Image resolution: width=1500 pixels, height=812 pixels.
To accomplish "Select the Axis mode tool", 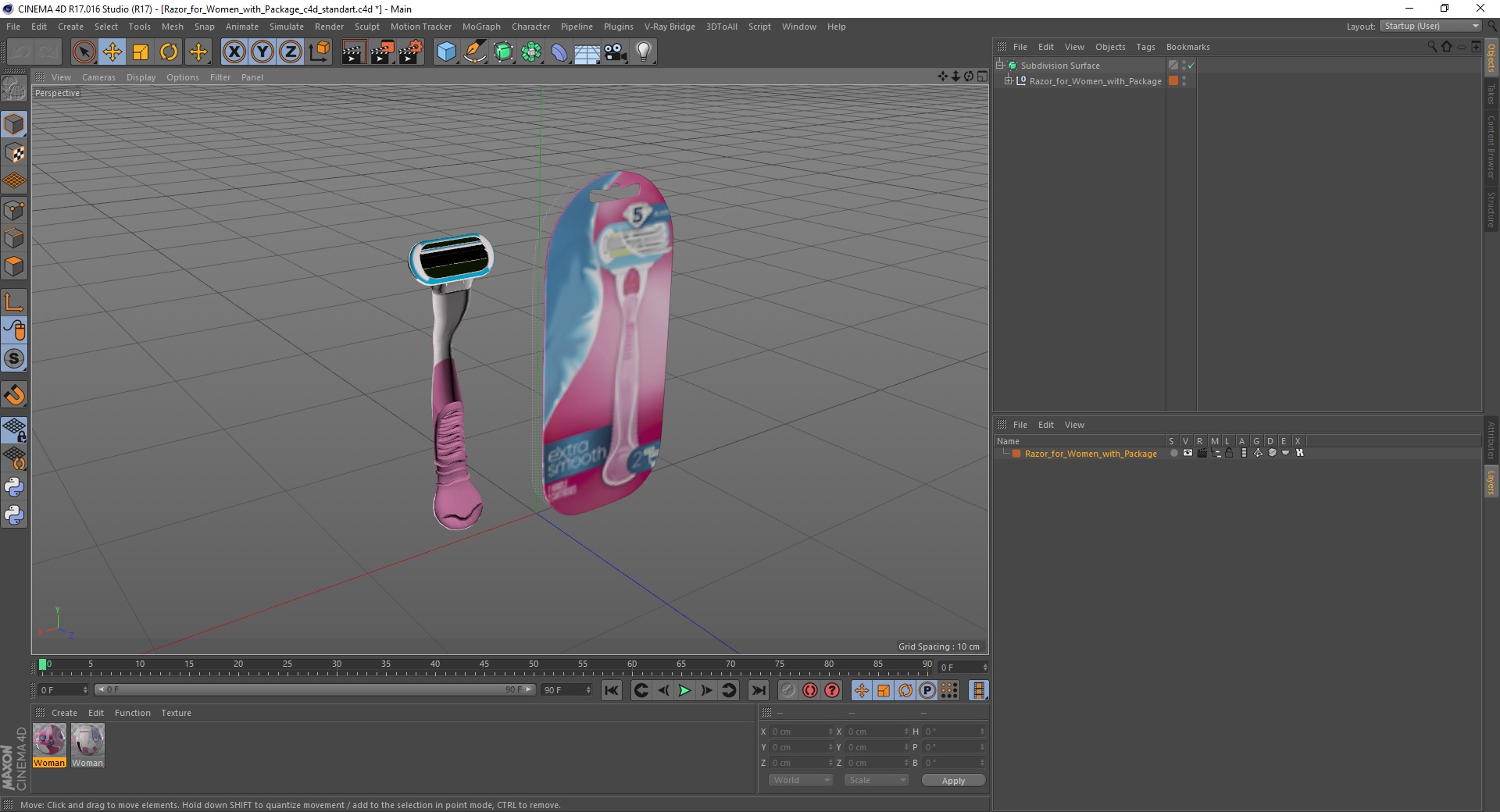I will coord(14,302).
